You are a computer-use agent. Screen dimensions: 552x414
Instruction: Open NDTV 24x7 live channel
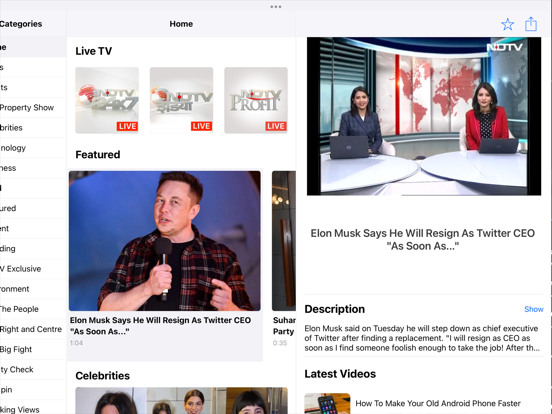click(x=107, y=100)
